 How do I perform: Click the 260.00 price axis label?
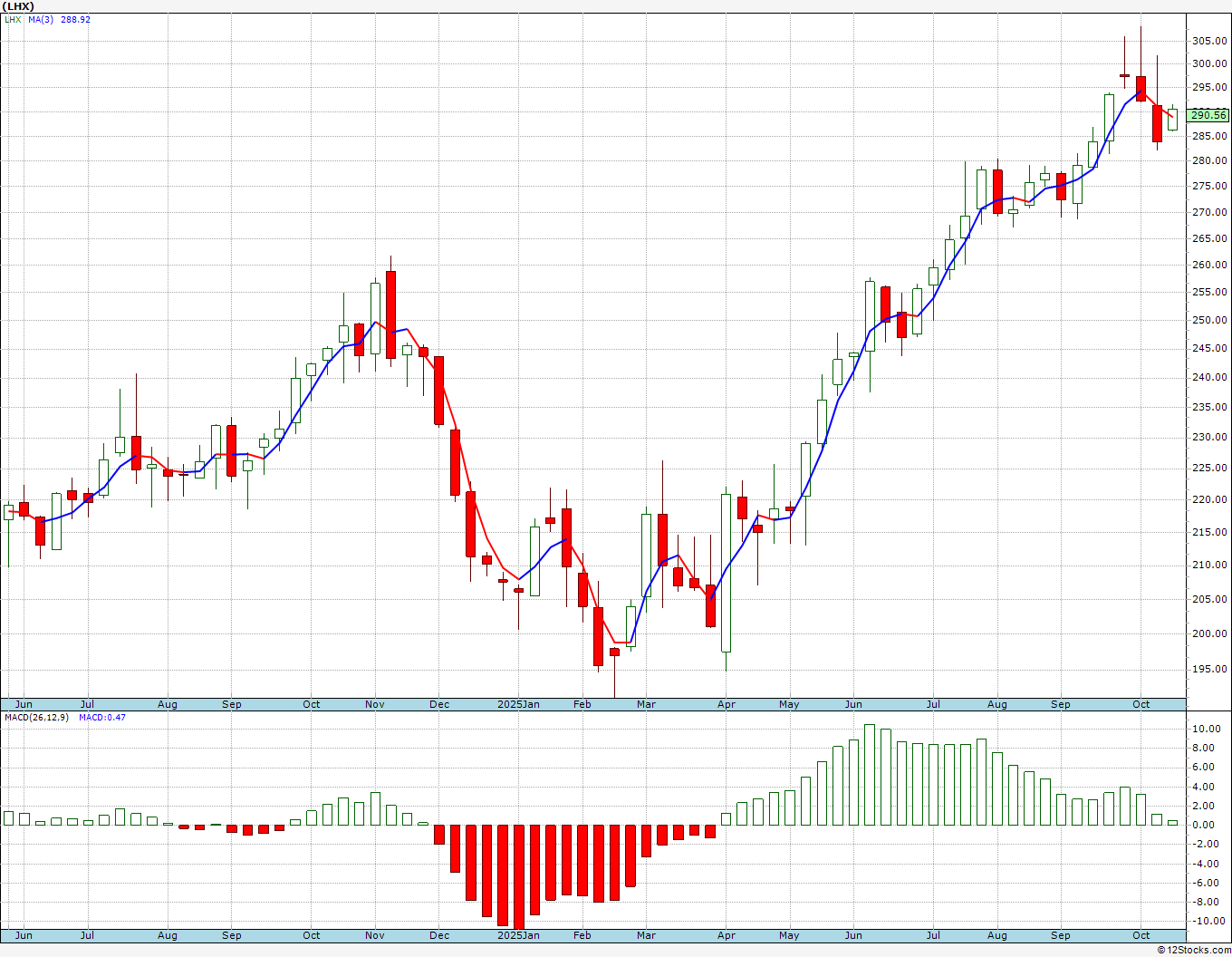coord(1209,265)
